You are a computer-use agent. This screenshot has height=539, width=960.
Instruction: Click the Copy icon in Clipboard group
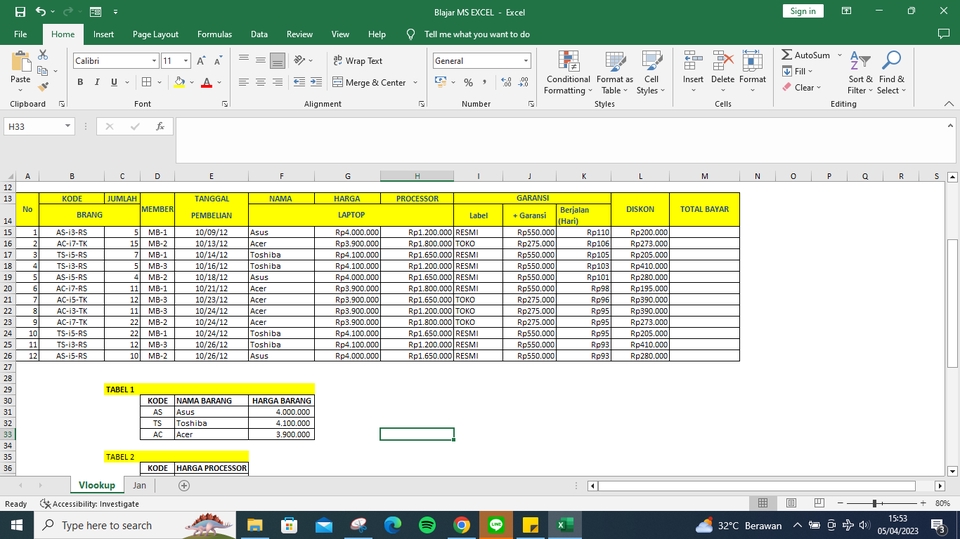click(x=42, y=71)
